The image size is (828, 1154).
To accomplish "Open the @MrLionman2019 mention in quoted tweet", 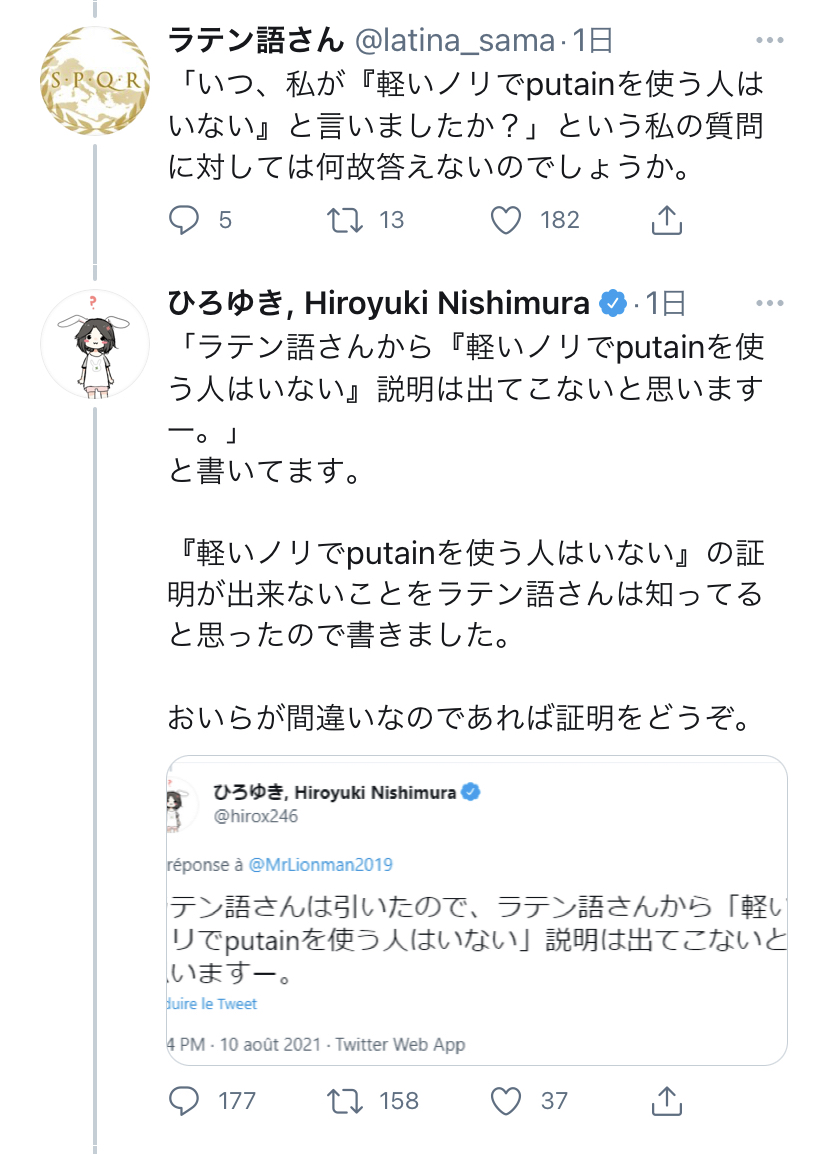I will [321, 864].
